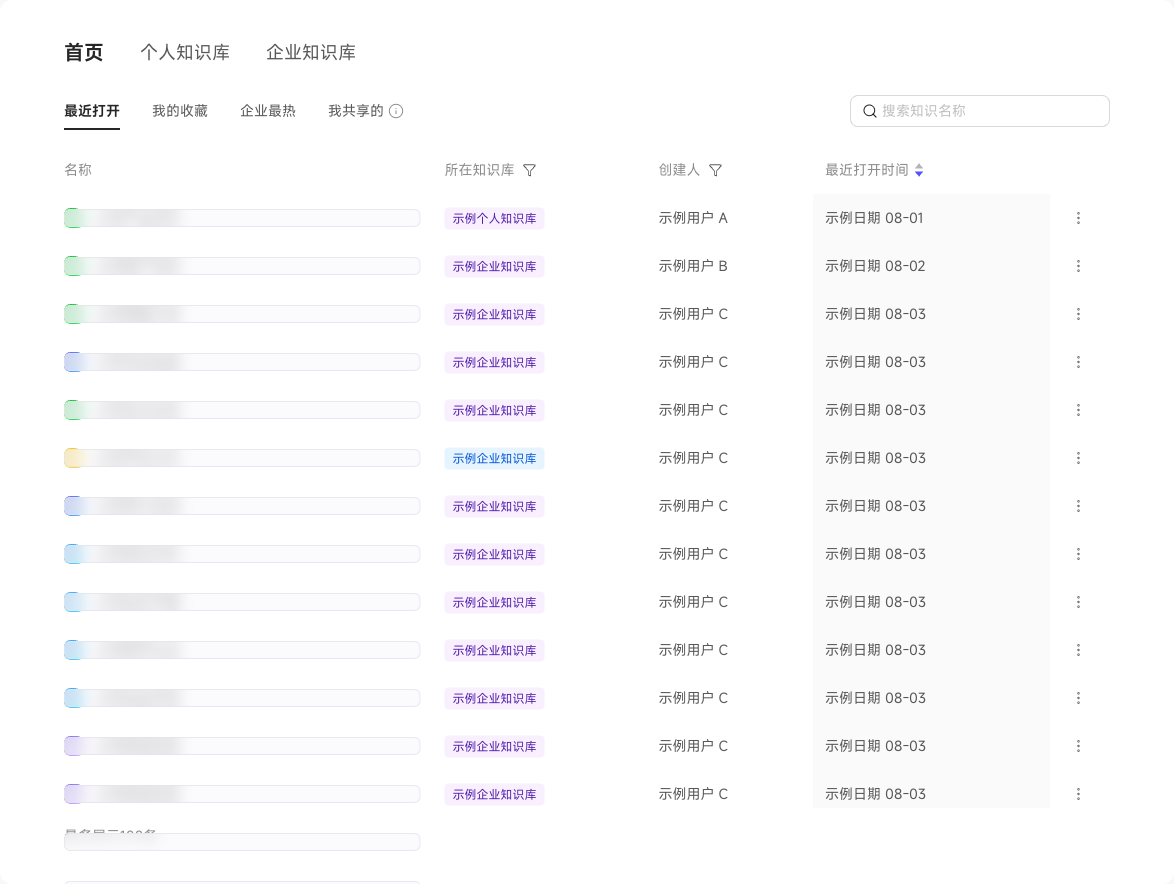
Task: Select the 最近打开 sub-tab
Action: (92, 112)
